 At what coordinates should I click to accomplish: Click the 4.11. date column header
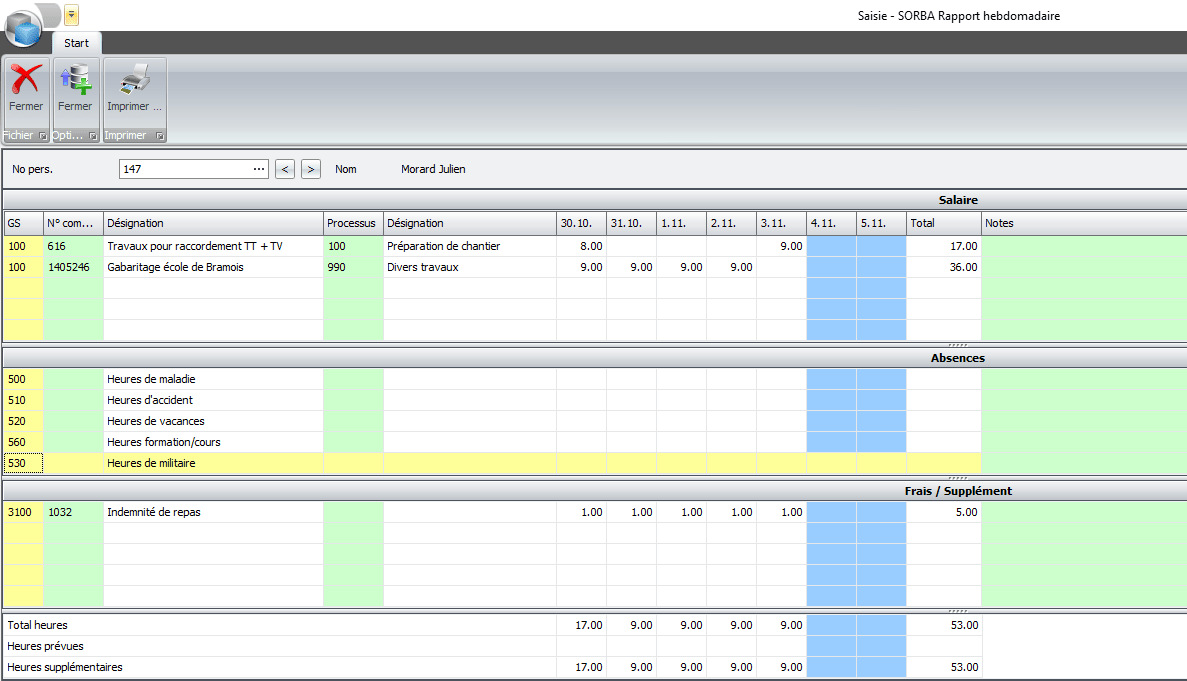[x=831, y=223]
